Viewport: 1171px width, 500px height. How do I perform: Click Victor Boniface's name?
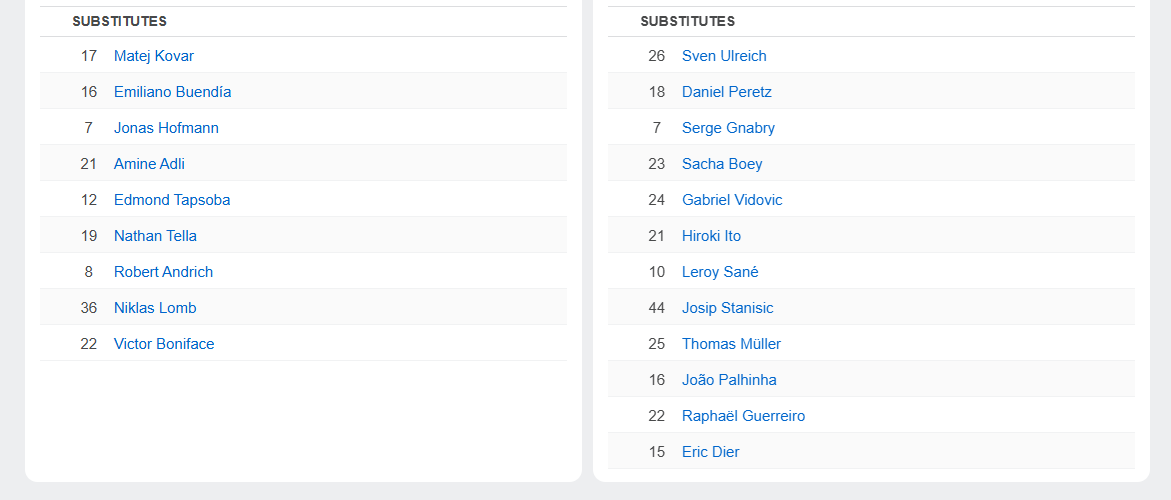click(164, 344)
